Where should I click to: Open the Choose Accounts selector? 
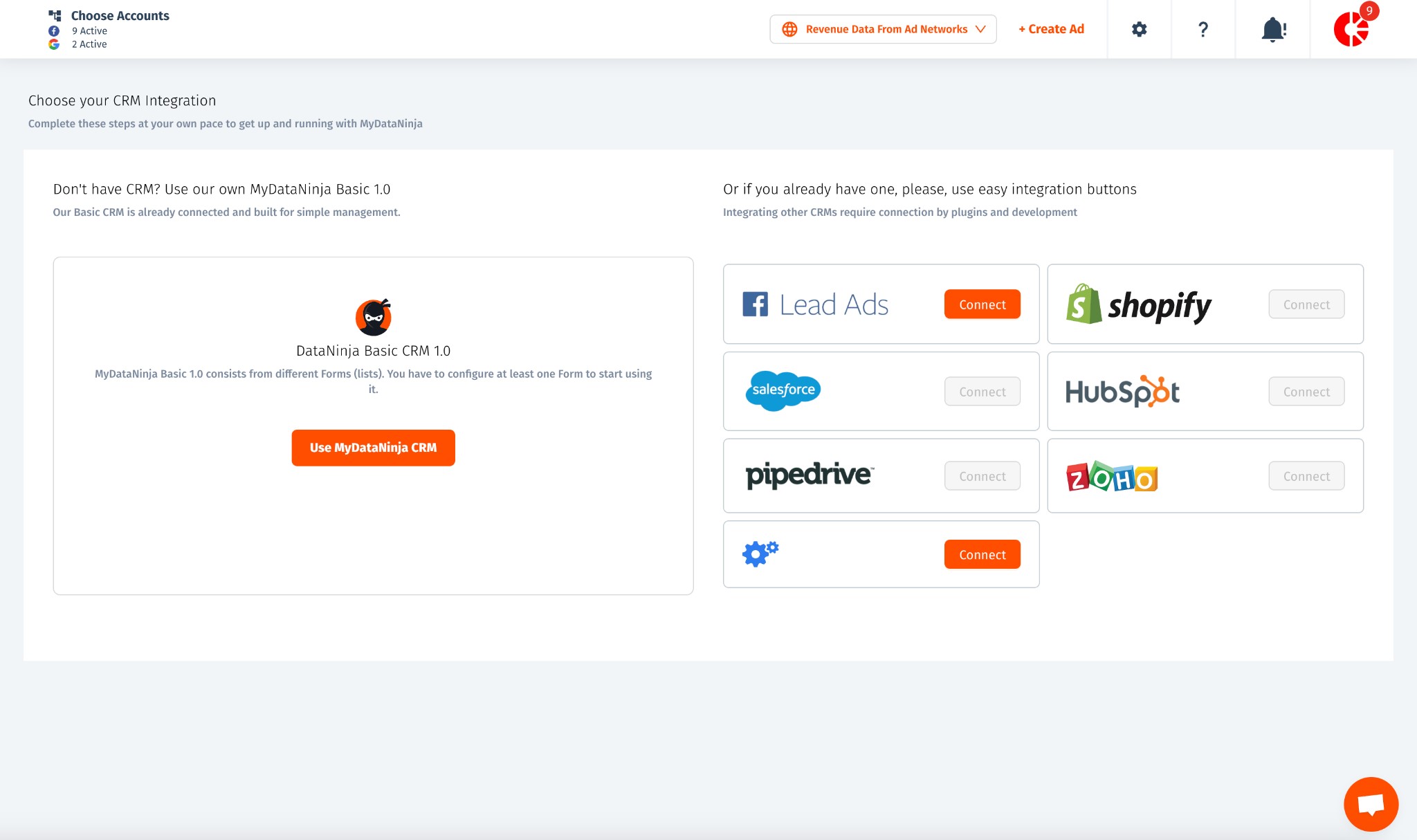click(120, 15)
